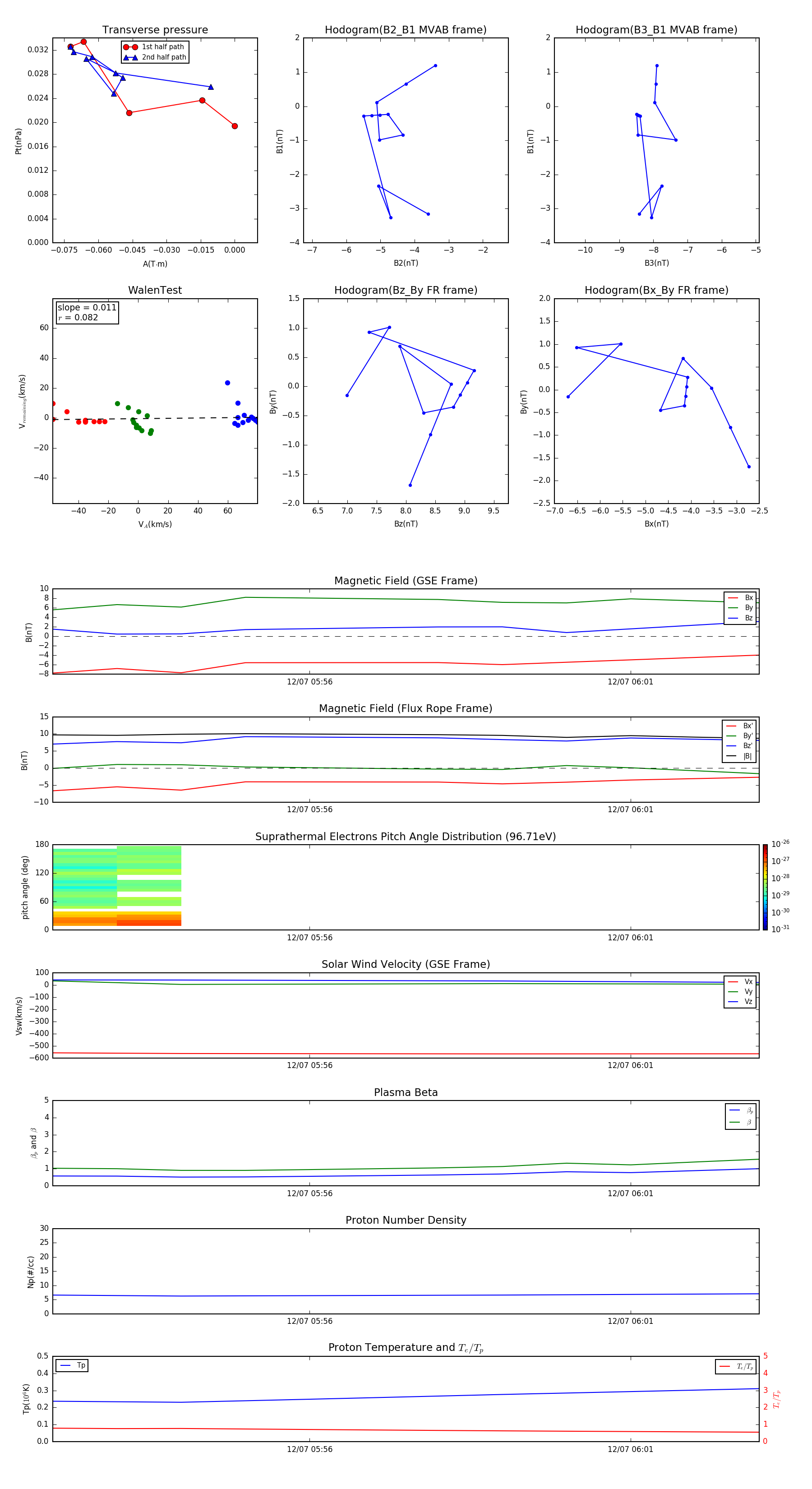
Task: Select the 'Pt(nPa)' y-axis label
Action: pyautogui.click(x=18, y=140)
